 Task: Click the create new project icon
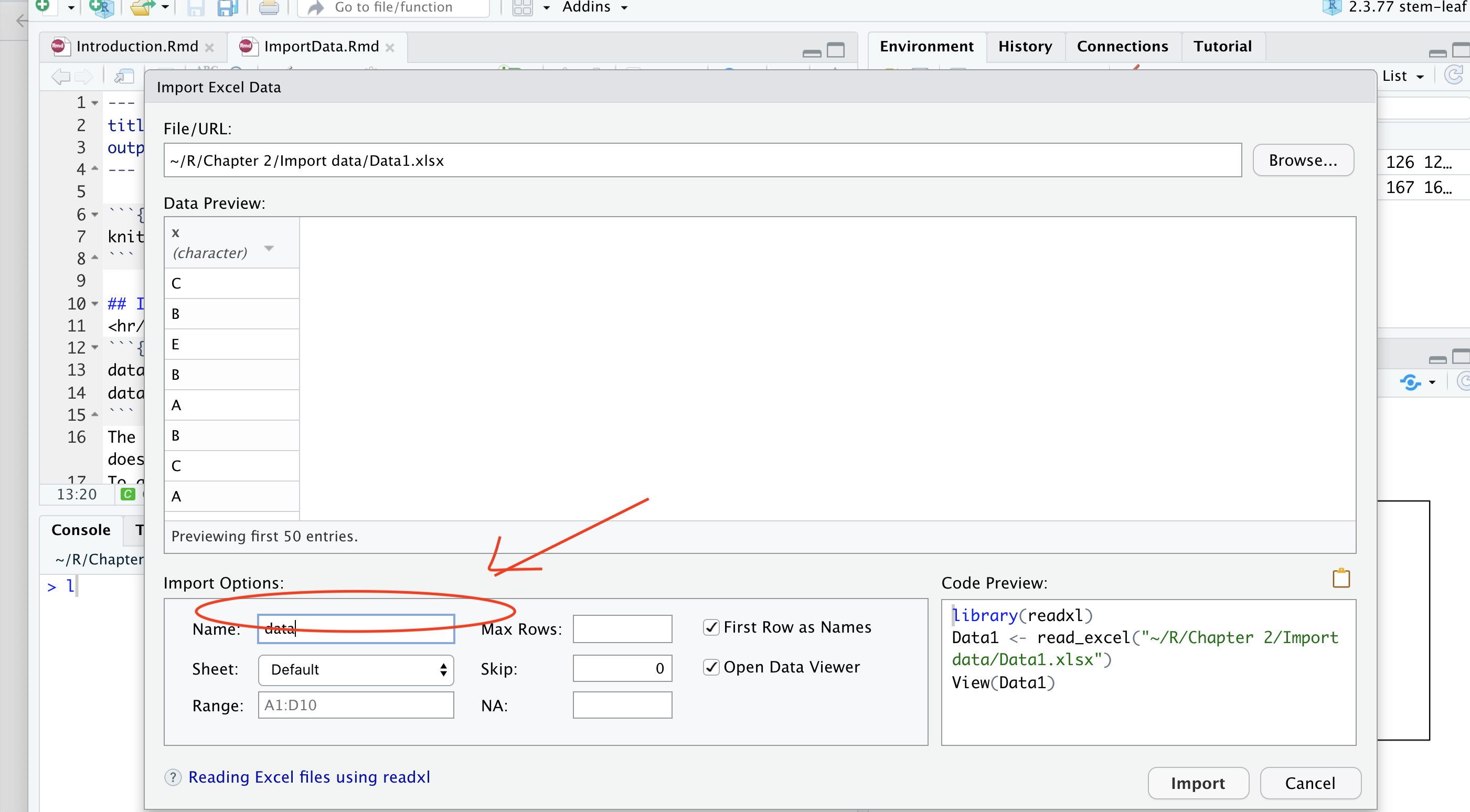(102, 7)
